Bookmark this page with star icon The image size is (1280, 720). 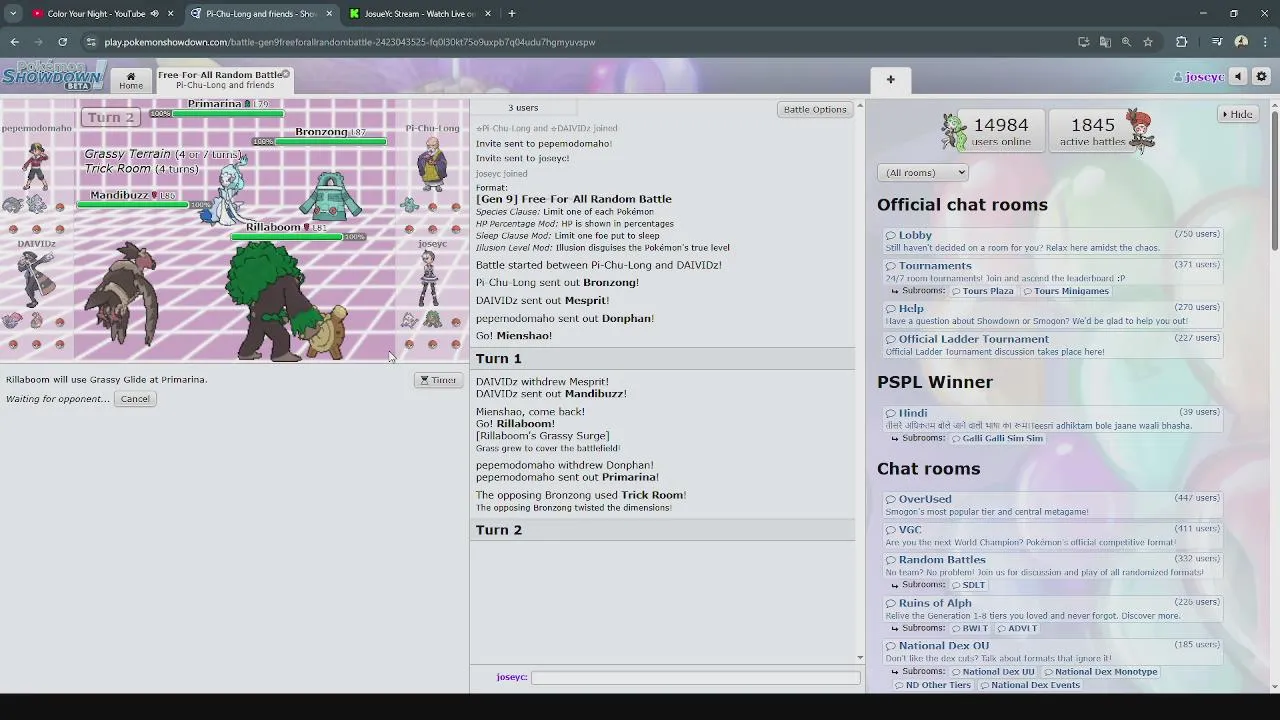coord(1148,42)
